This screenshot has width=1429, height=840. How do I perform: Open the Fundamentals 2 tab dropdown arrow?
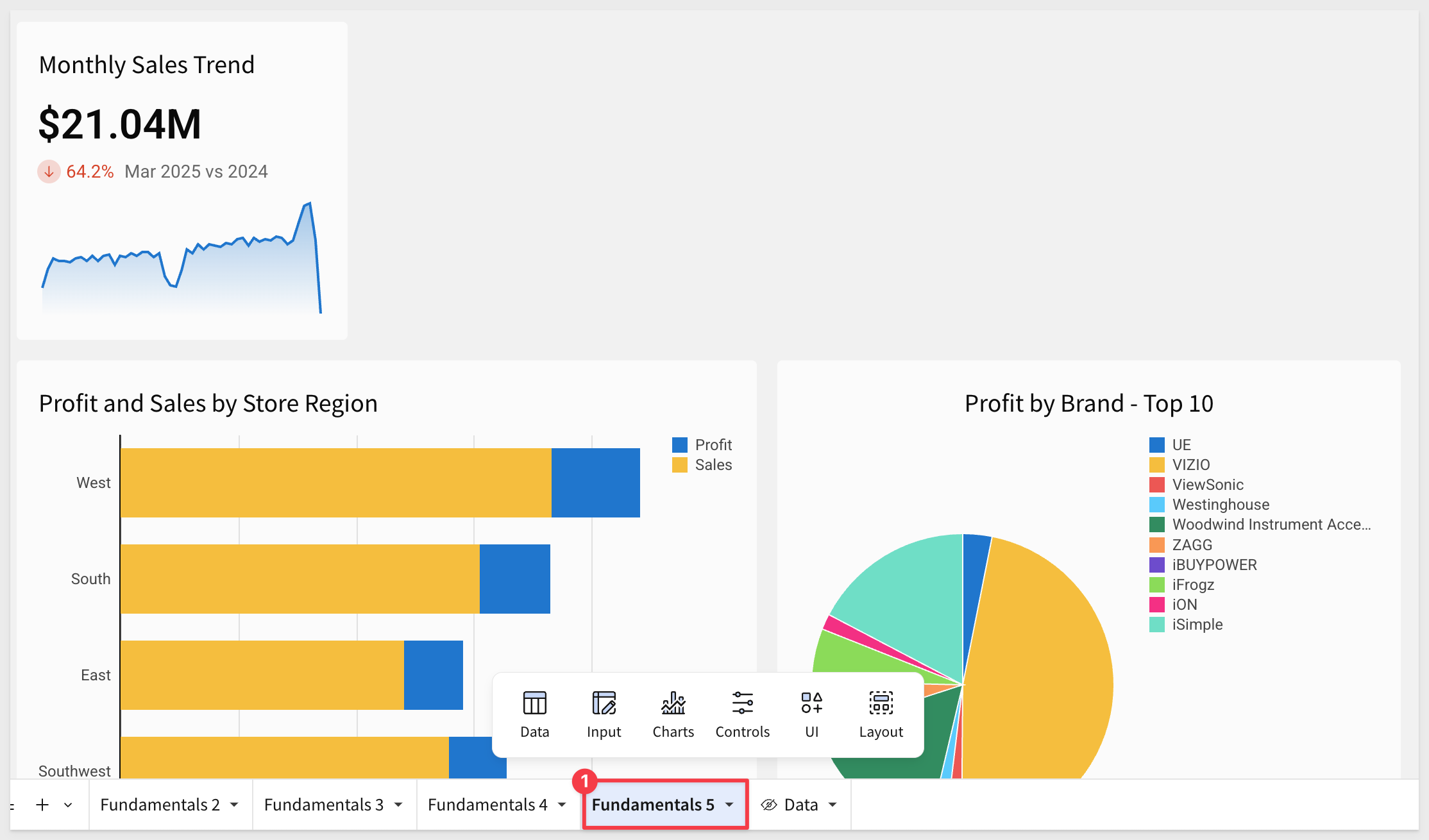[x=234, y=805]
